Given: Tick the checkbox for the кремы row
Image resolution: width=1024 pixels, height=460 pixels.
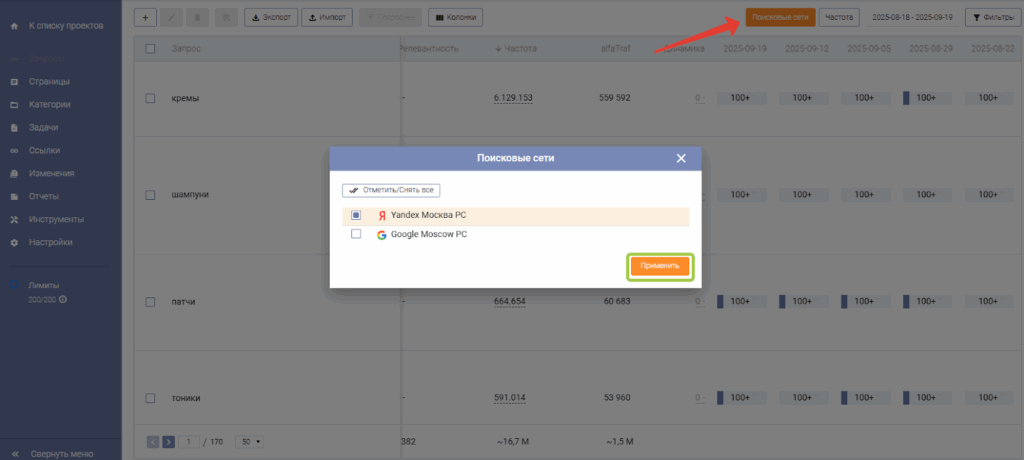Looking at the screenshot, I should [x=150, y=98].
